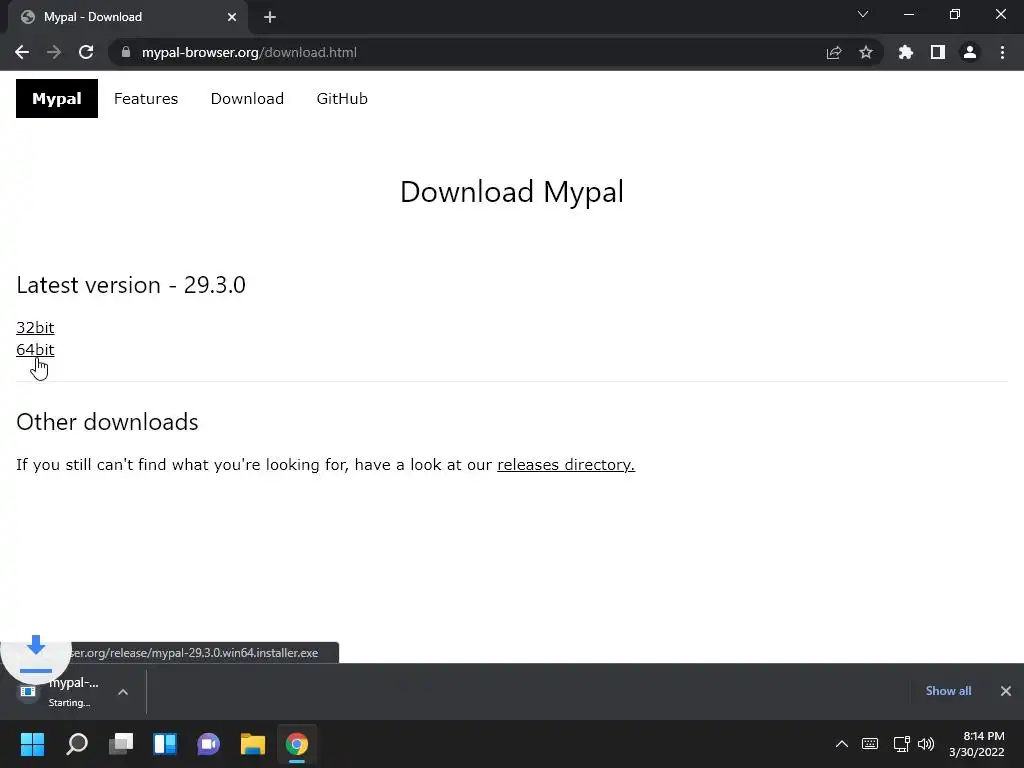Open Windows taskbar search
The width and height of the screenshot is (1024, 768).
tap(76, 744)
